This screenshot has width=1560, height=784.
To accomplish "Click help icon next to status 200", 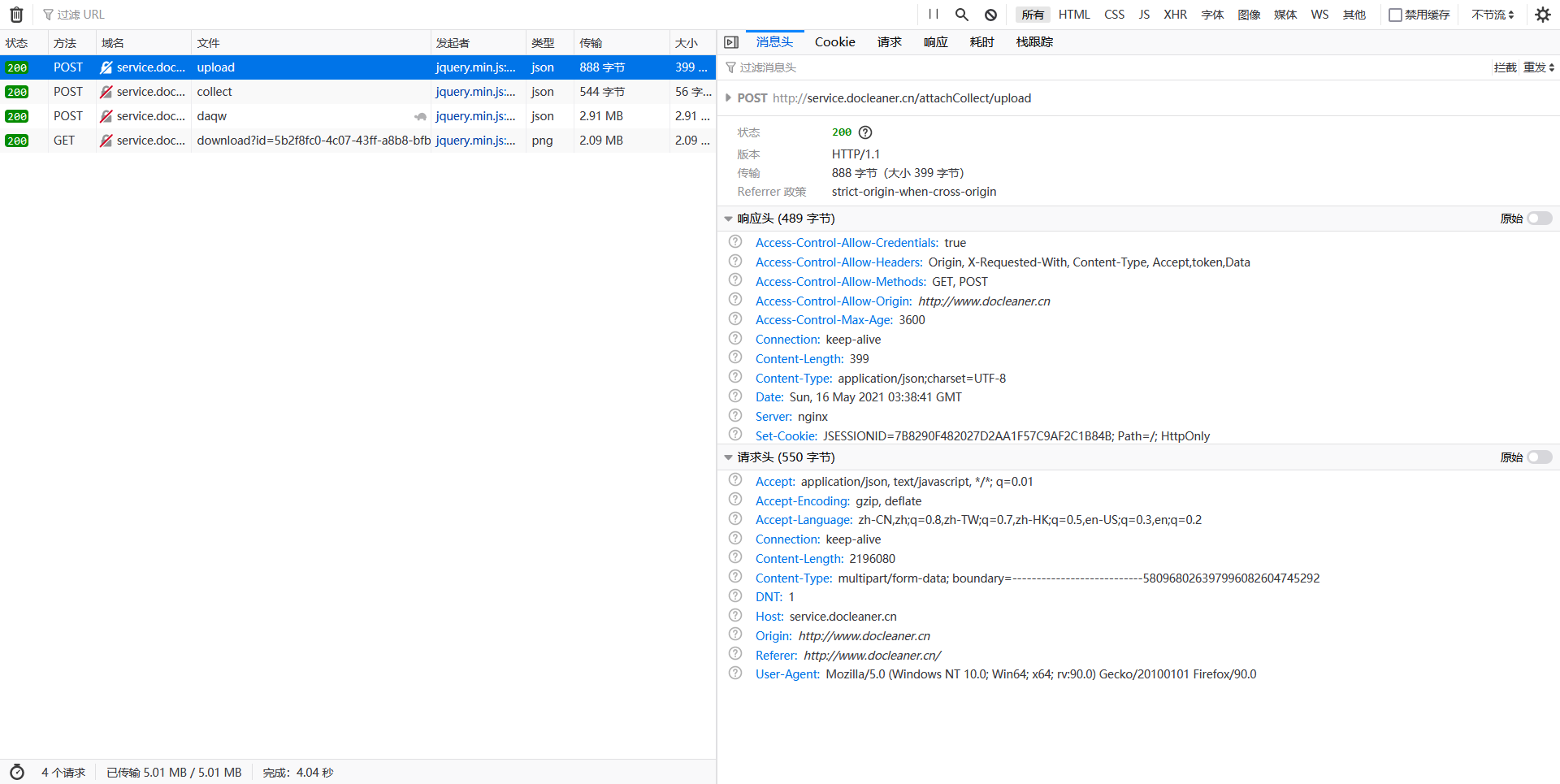I will coord(865,132).
